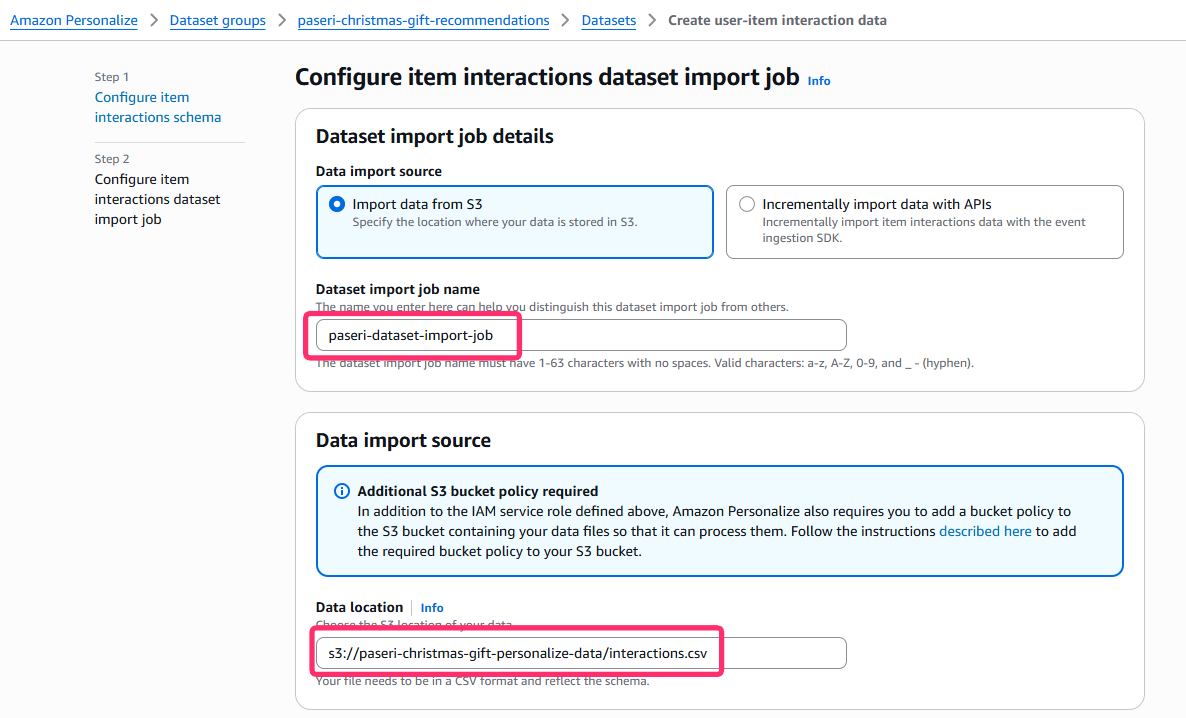Navigate to Dataset groups breadcrumb
Image resolution: width=1186 pixels, height=718 pixels.
click(x=218, y=20)
